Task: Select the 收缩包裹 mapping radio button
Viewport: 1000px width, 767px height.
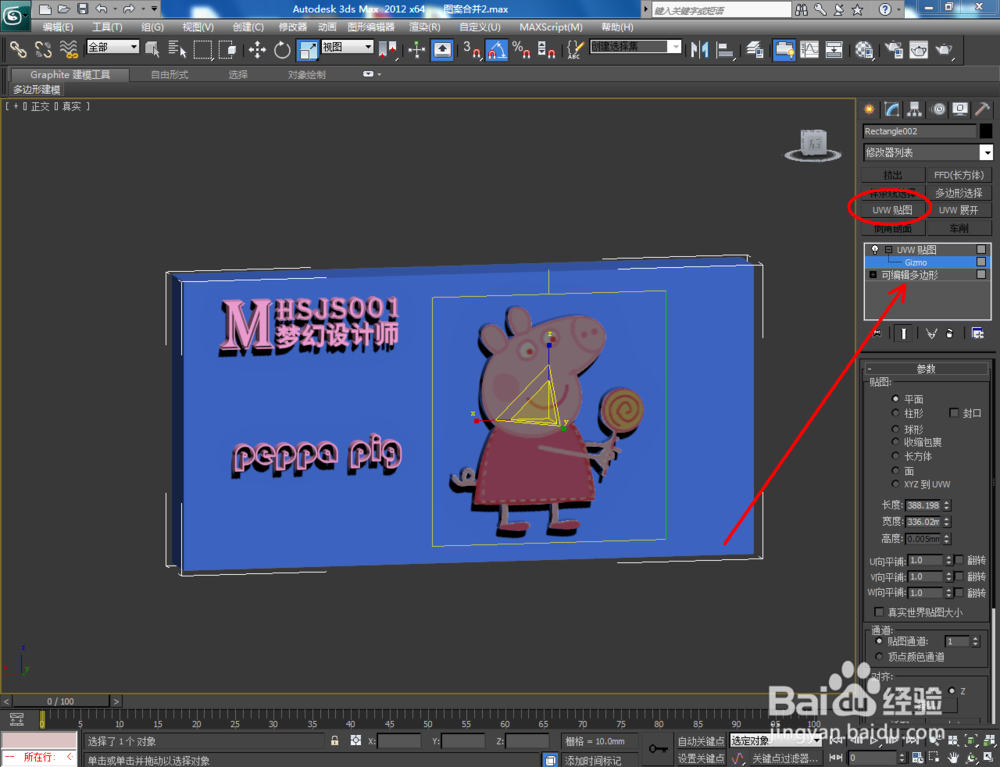Action: pyautogui.click(x=895, y=442)
